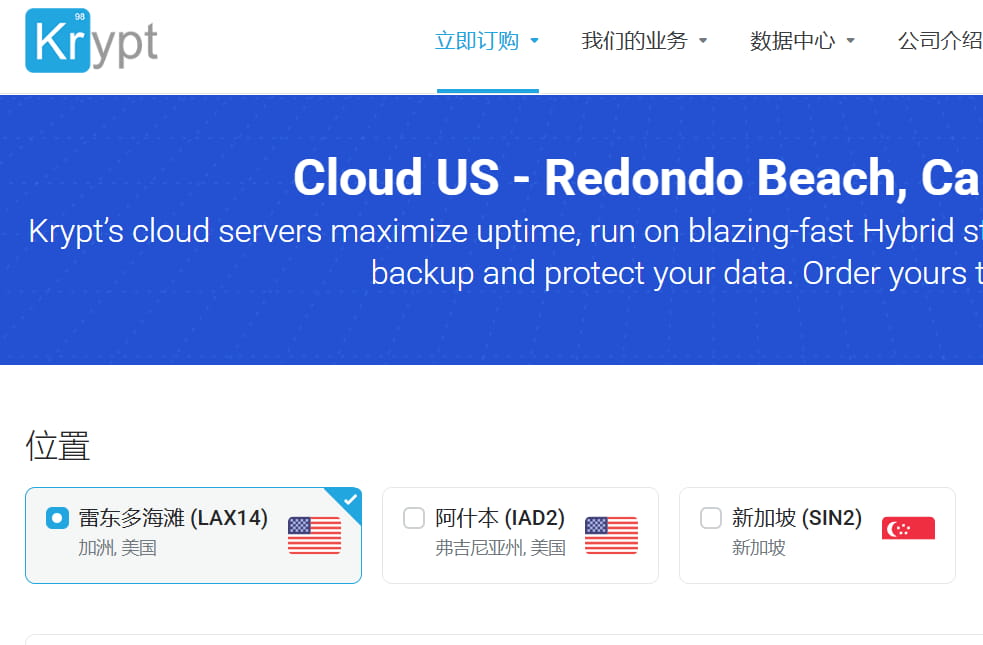Screen dimensions: 983x645
Task: Click the Krypt logo
Action: [x=92, y=41]
